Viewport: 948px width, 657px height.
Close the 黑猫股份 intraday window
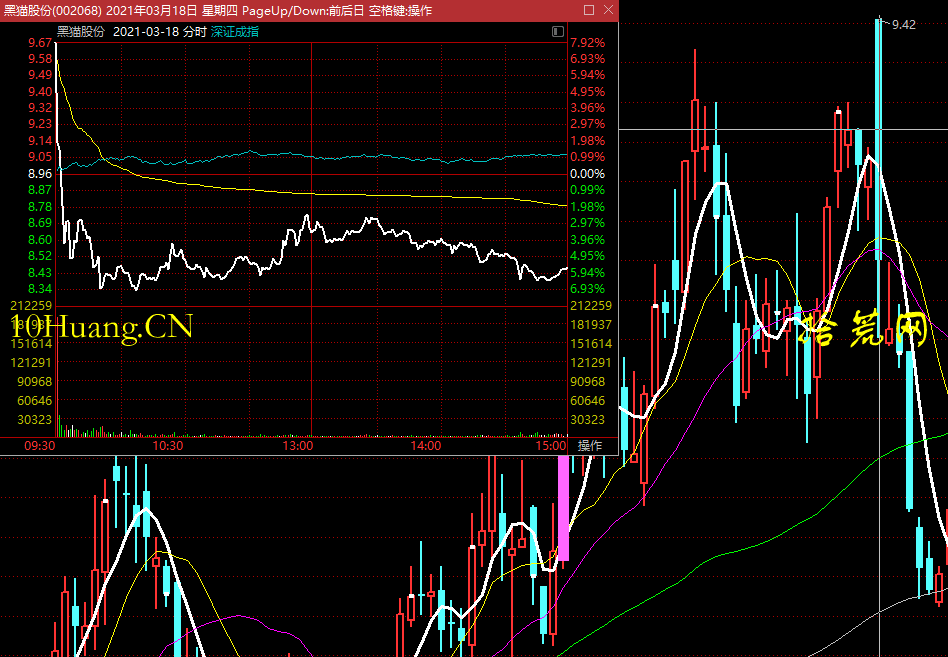click(608, 10)
